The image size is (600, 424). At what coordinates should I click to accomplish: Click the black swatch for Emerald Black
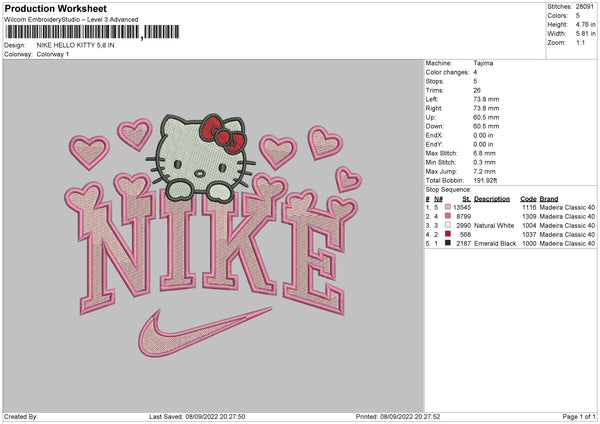click(x=448, y=243)
